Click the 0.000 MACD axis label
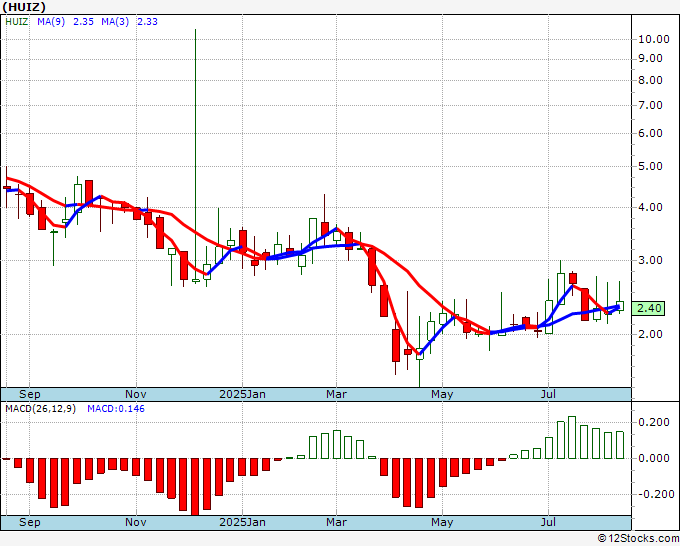Image resolution: width=680 pixels, height=546 pixels. click(654, 458)
